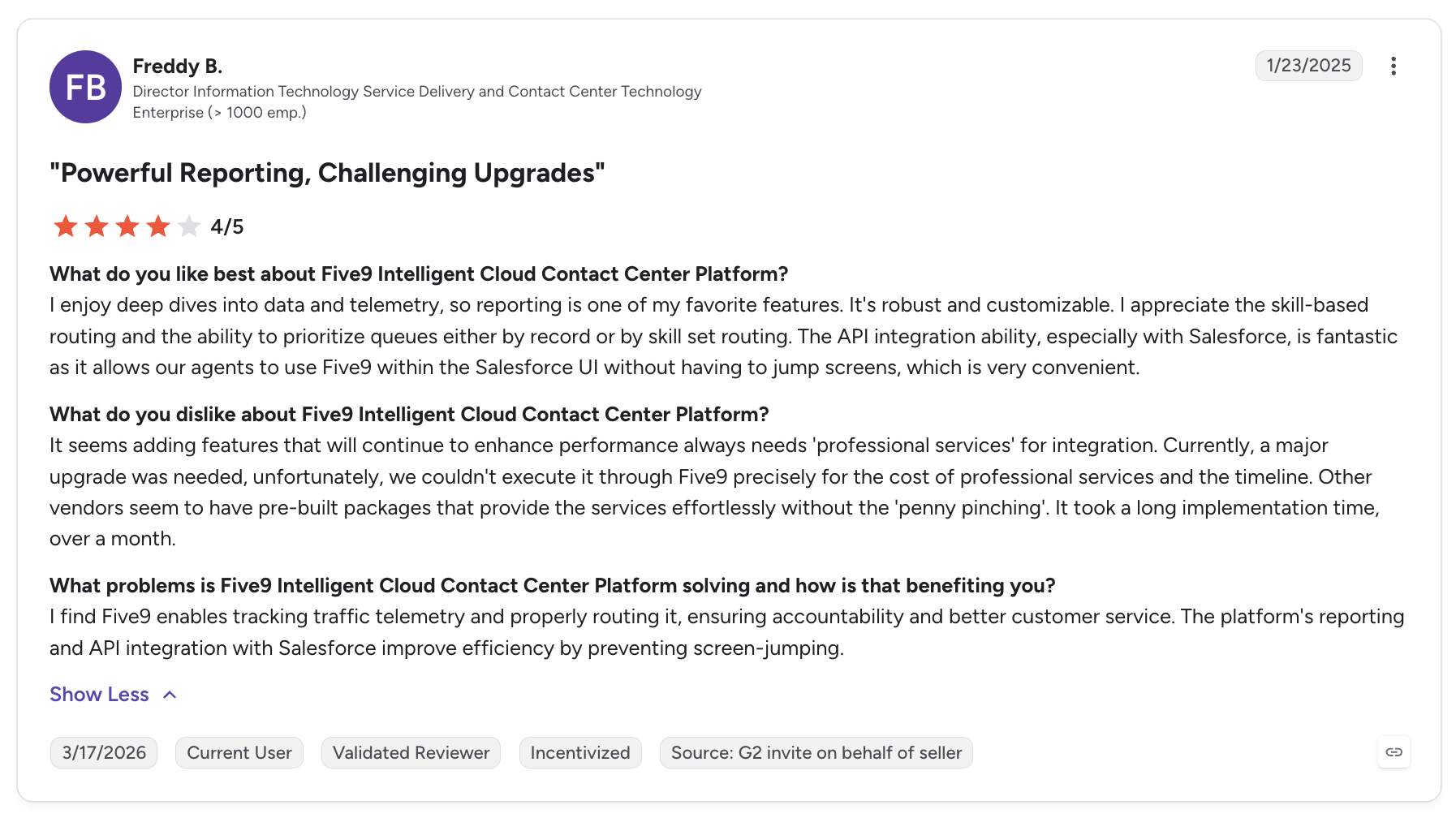
Task: Click the review title Powerful Reporting, Challenging Upgrades
Action: point(328,173)
